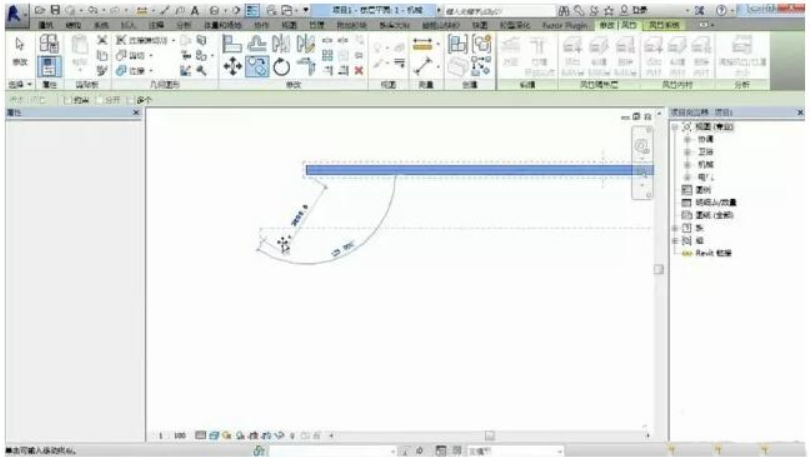Click the search input field in the title bar

[x=480, y=8]
